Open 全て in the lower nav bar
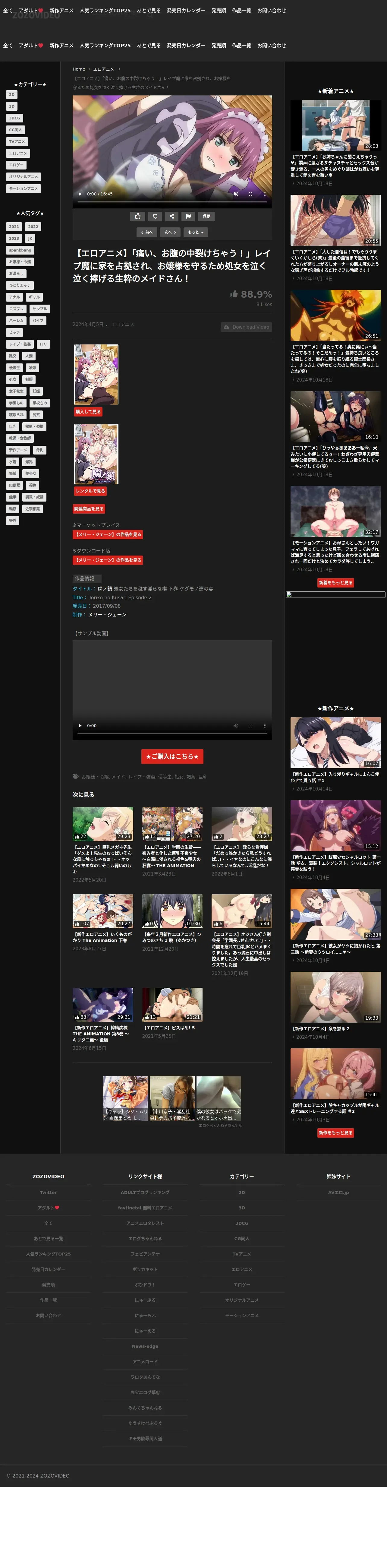The image size is (387, 1568). pyautogui.click(x=8, y=46)
